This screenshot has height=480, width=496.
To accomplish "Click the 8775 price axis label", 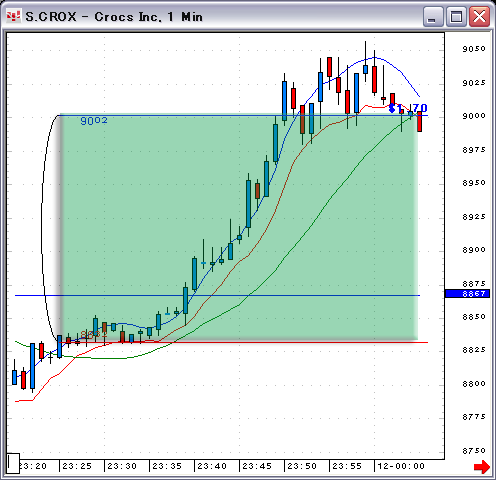I will click(x=474, y=417).
